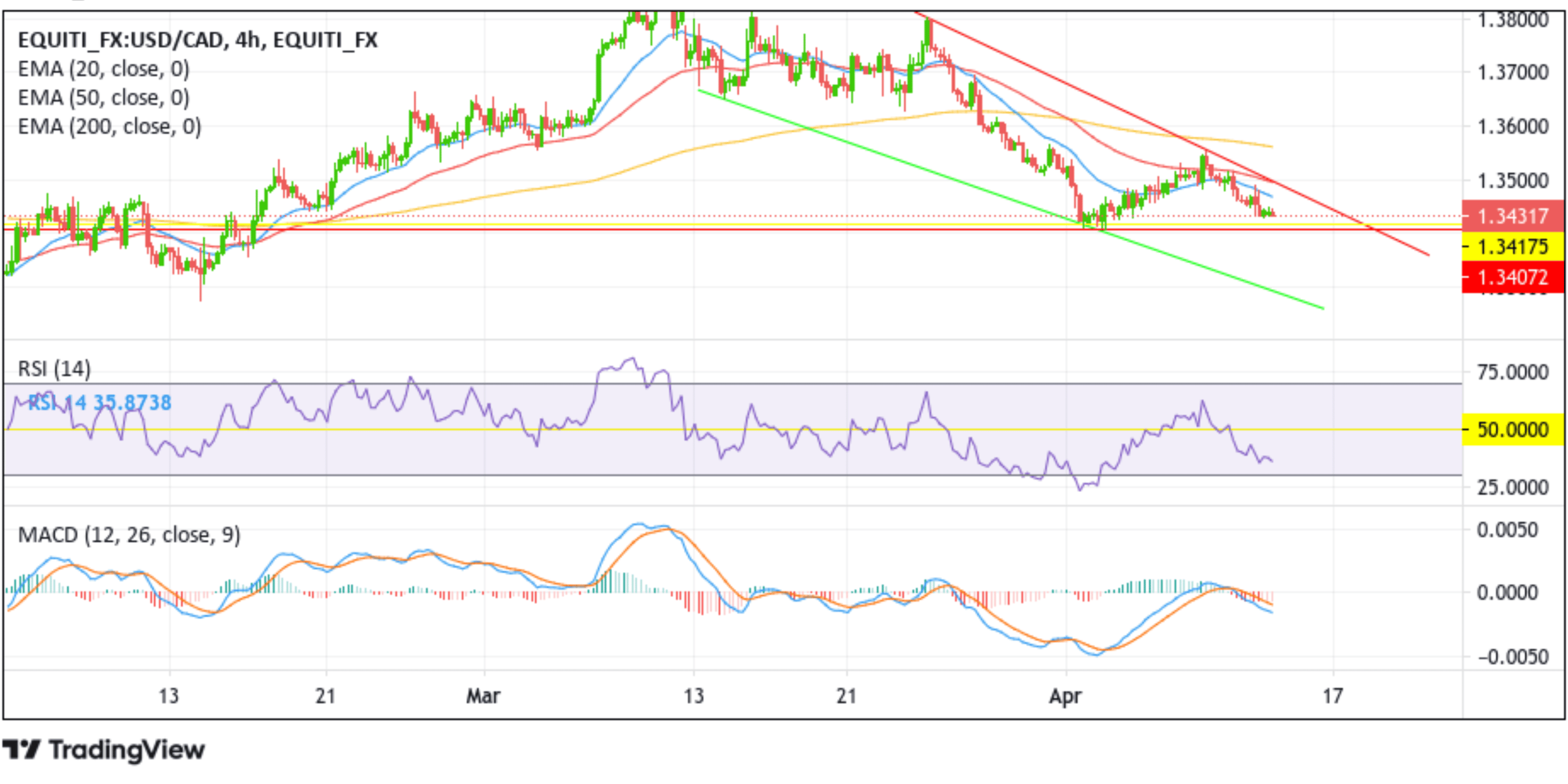
Task: Select the EMA (20, close, 0) legend
Action: [x=104, y=69]
